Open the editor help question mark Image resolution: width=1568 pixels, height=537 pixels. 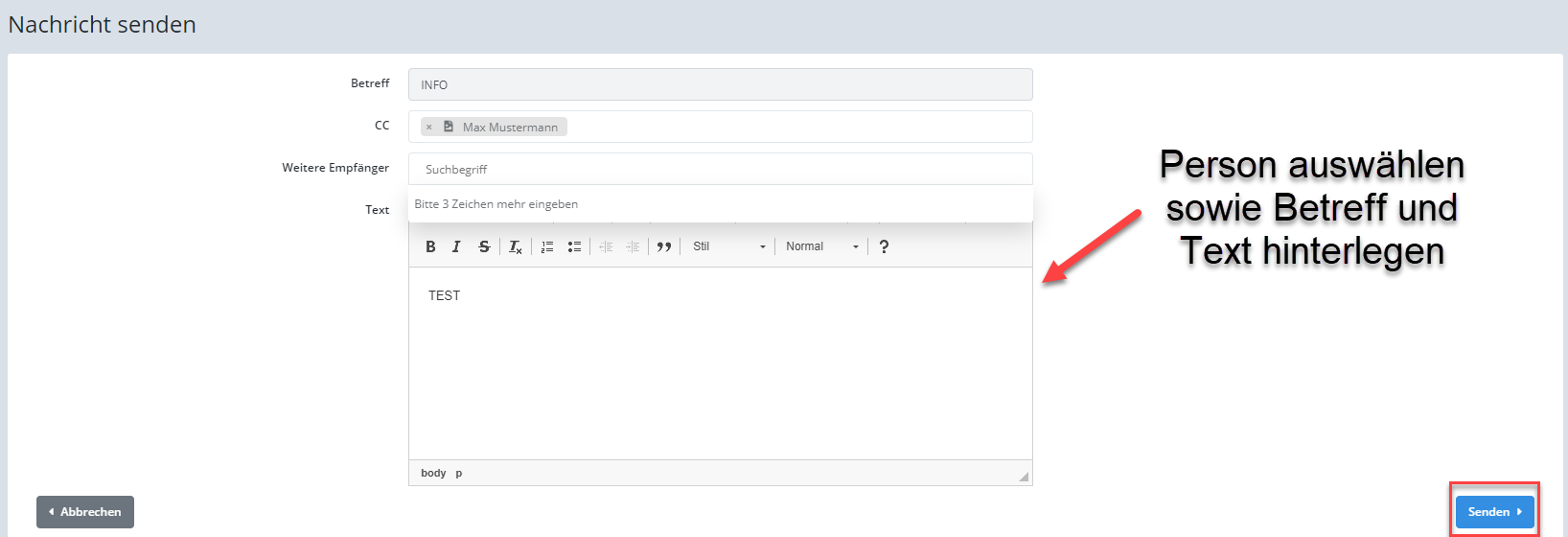pos(884,246)
